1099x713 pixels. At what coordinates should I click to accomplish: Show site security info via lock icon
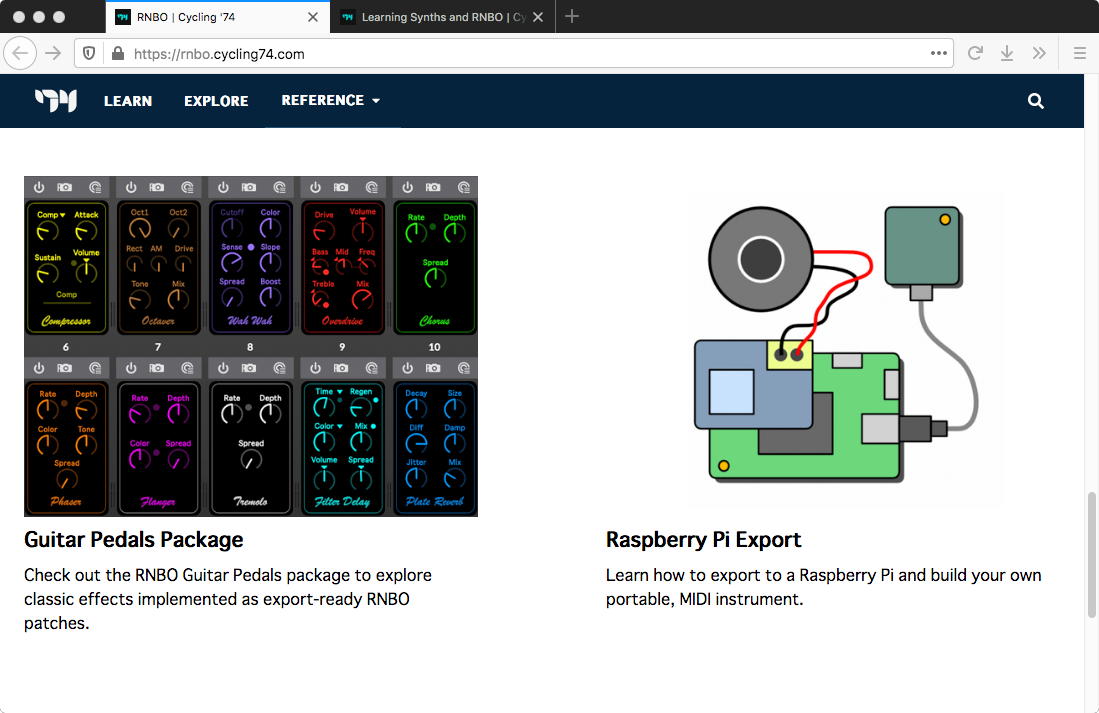coord(118,53)
